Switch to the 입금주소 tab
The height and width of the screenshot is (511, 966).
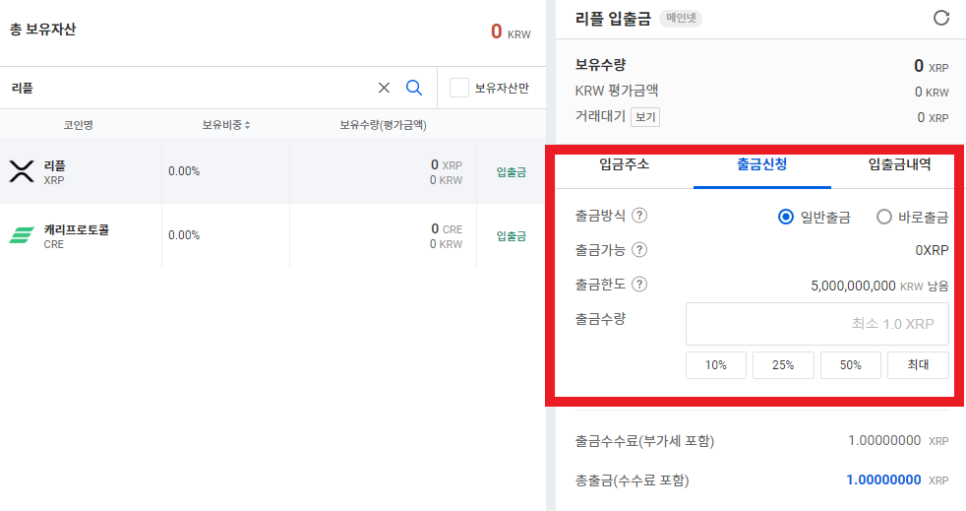click(624, 165)
